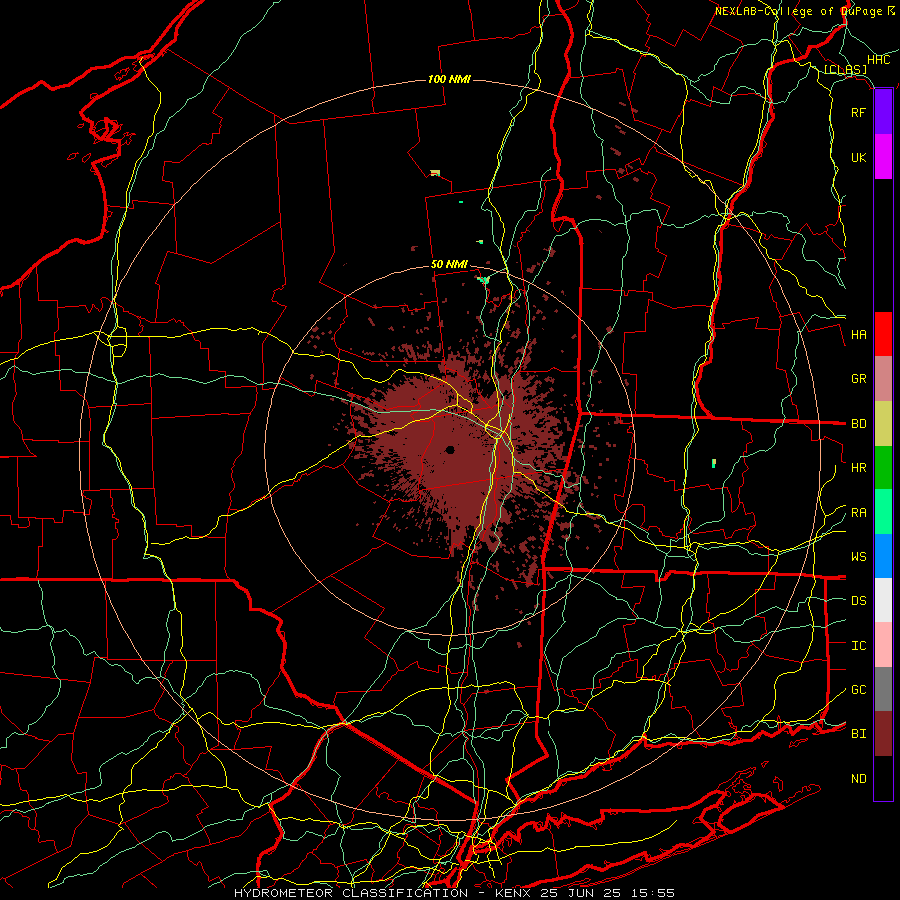This screenshot has width=900, height=900.
Task: Click the BD yellow legend swatch
Action: (883, 424)
